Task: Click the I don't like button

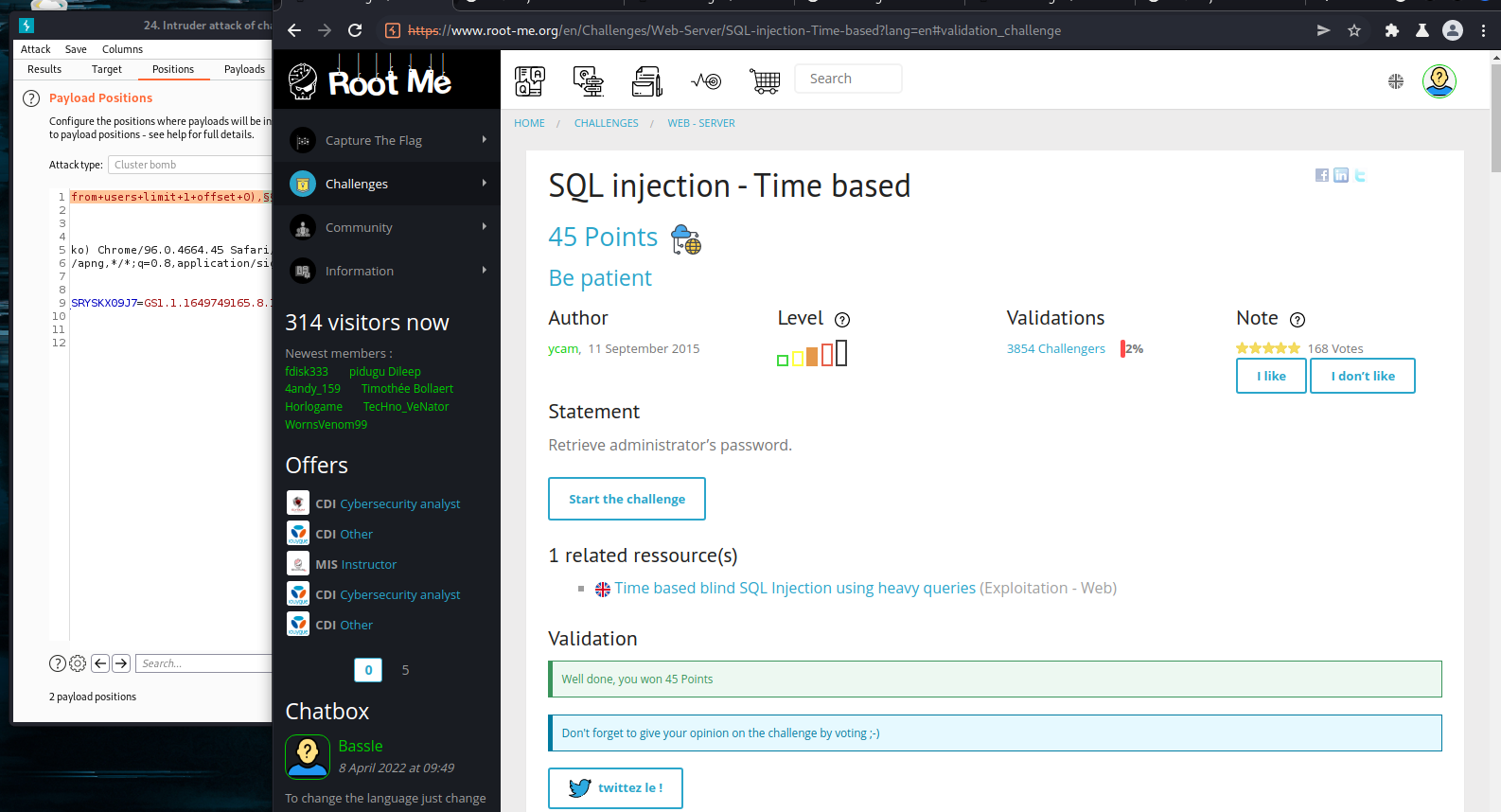Action: coord(1363,376)
